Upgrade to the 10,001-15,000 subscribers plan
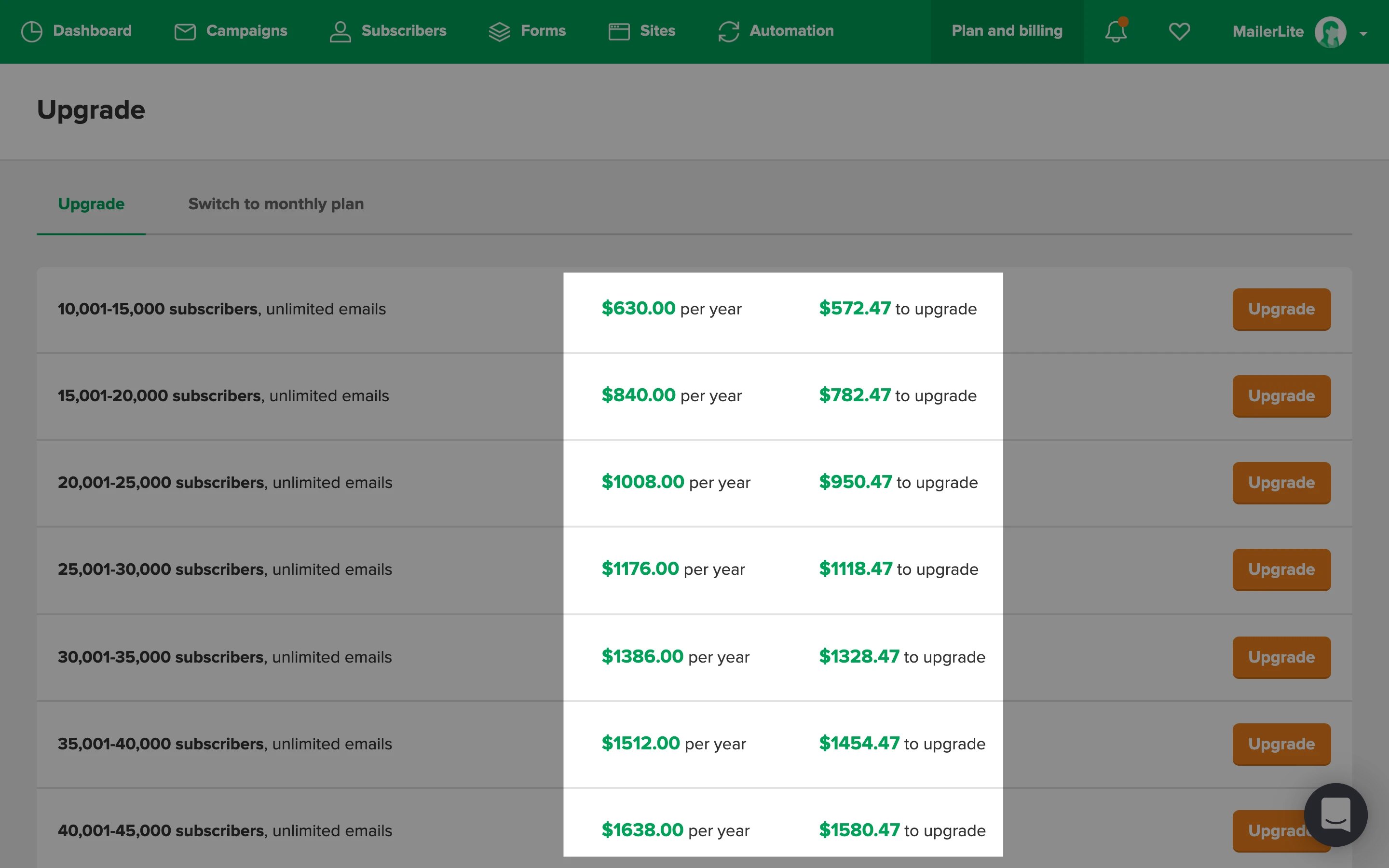The height and width of the screenshot is (868, 1389). point(1281,310)
